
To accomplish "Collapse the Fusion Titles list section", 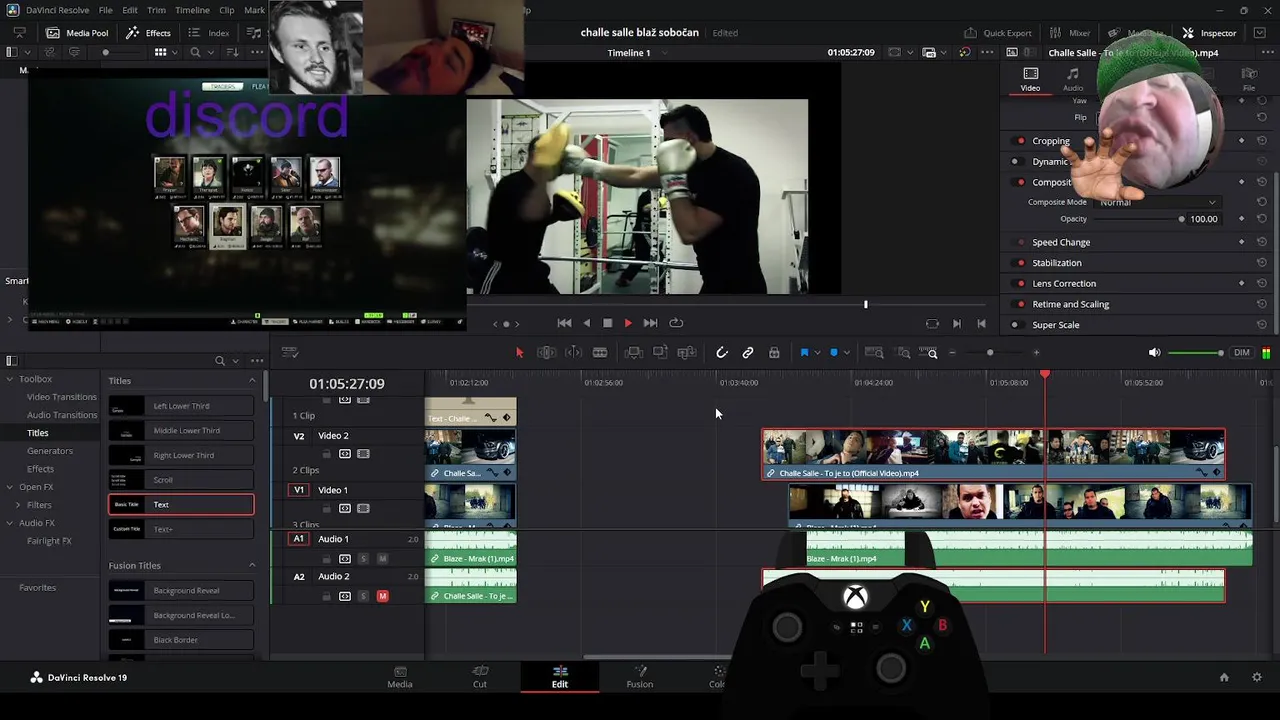I will point(252,565).
